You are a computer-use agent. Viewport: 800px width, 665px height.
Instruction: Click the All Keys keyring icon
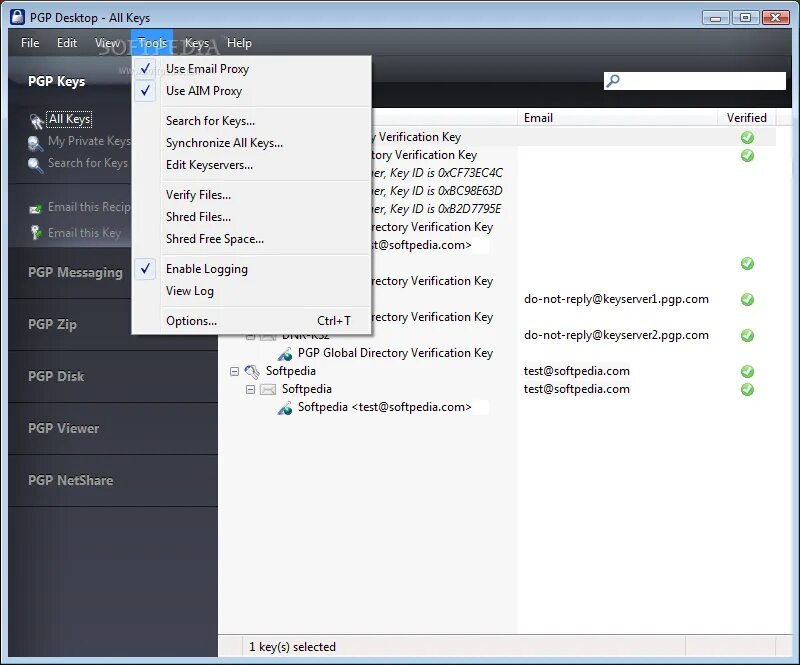pos(36,121)
